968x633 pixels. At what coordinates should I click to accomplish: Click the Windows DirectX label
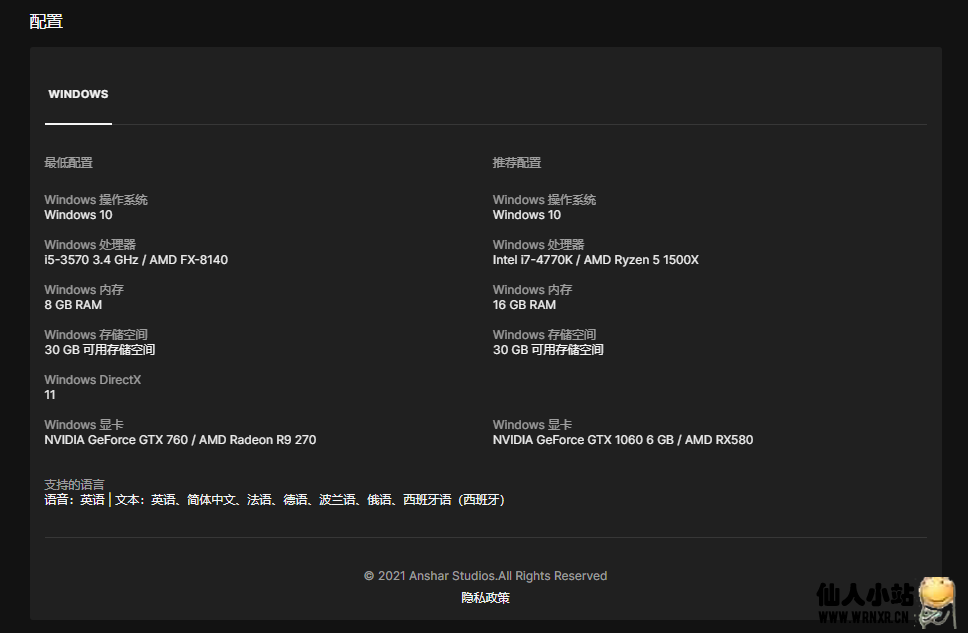pos(93,380)
